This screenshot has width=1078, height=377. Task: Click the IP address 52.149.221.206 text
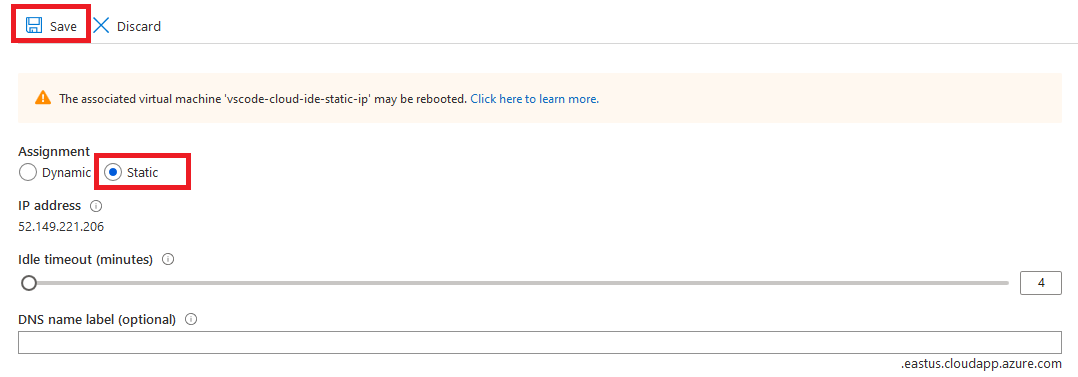(x=61, y=226)
